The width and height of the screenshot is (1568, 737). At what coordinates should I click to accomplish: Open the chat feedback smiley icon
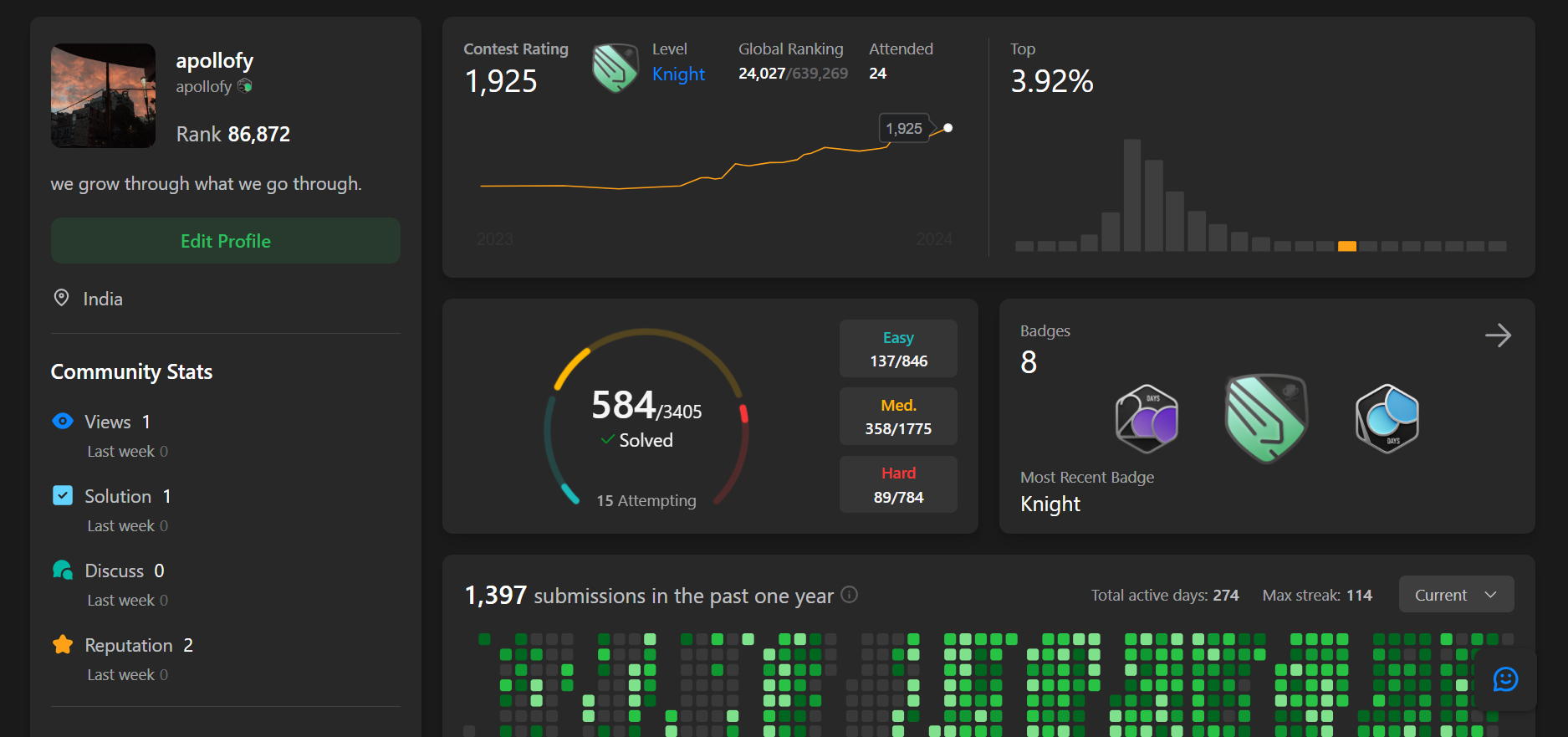[x=1505, y=679]
